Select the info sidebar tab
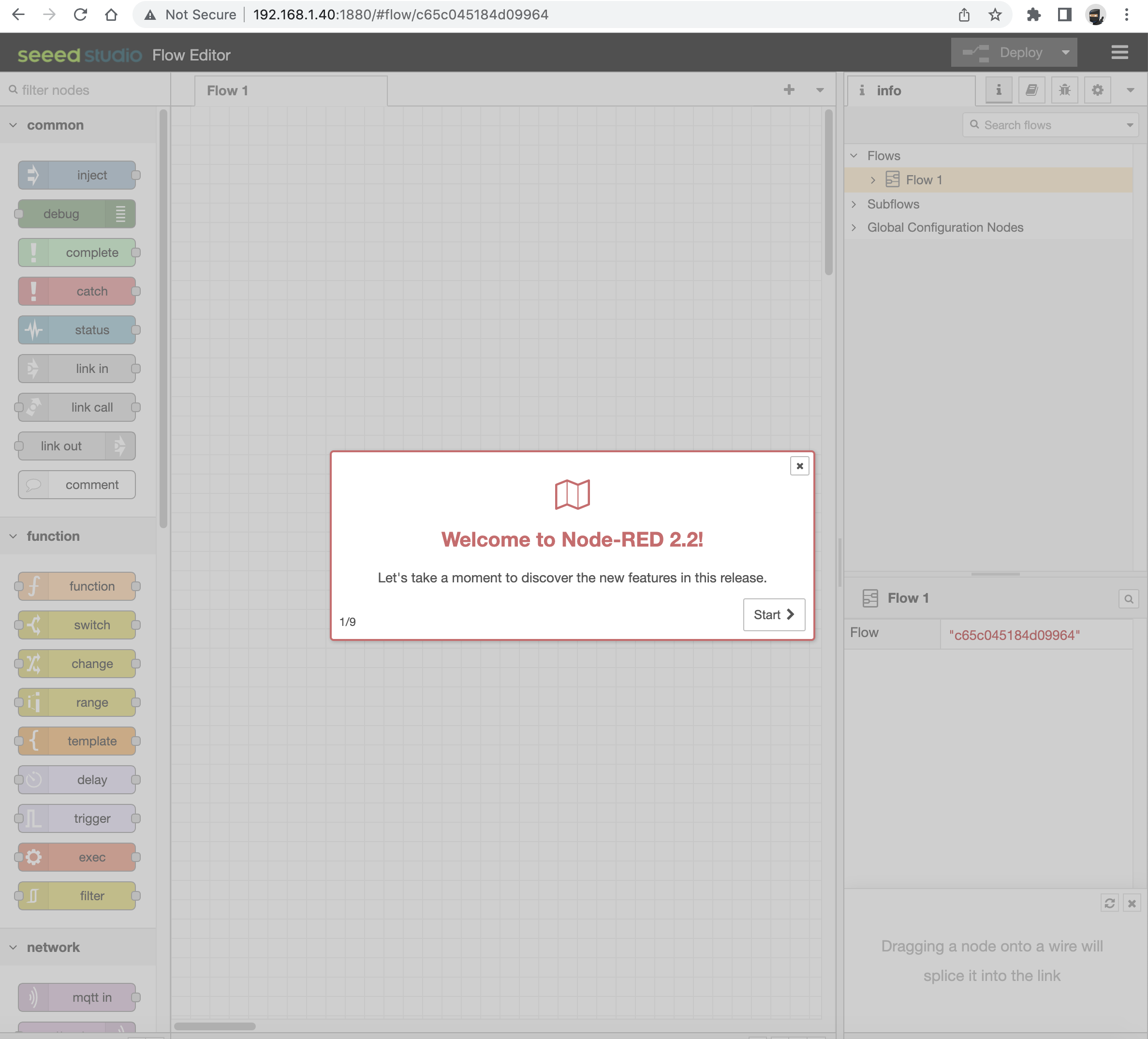The width and height of the screenshot is (1148, 1039). pos(911,90)
